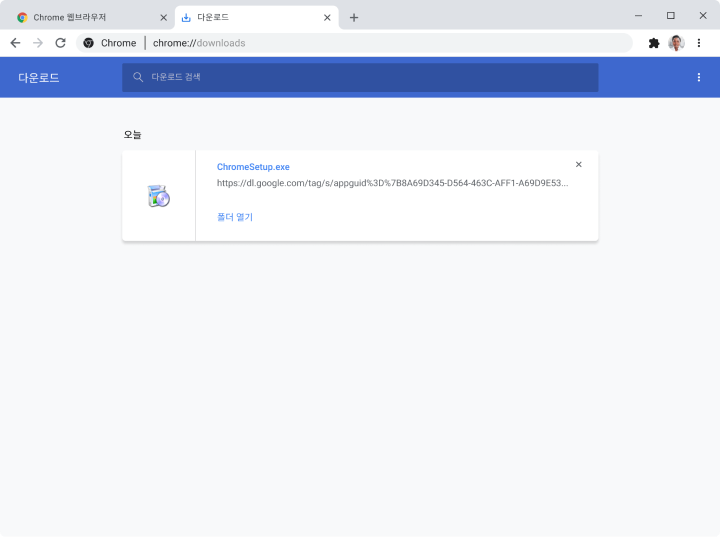The height and width of the screenshot is (537, 720).
Task: Open a new tab with plus button
Action: click(354, 17)
